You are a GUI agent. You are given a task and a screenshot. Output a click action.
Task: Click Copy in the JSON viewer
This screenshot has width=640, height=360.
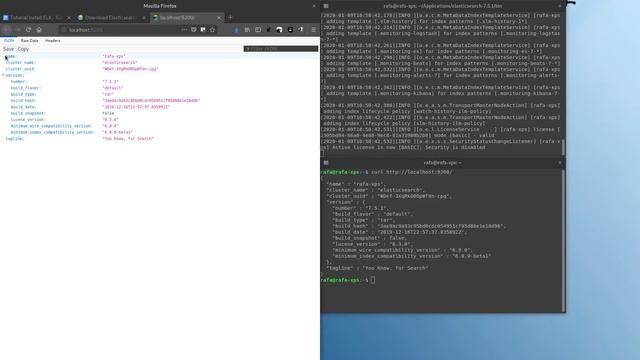click(23, 49)
